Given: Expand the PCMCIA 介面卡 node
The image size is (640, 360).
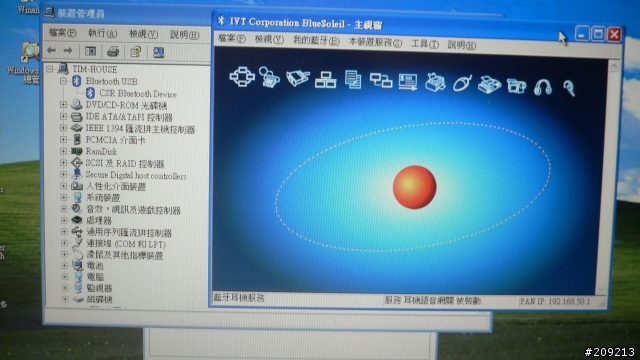Looking at the screenshot, I should point(63,140).
